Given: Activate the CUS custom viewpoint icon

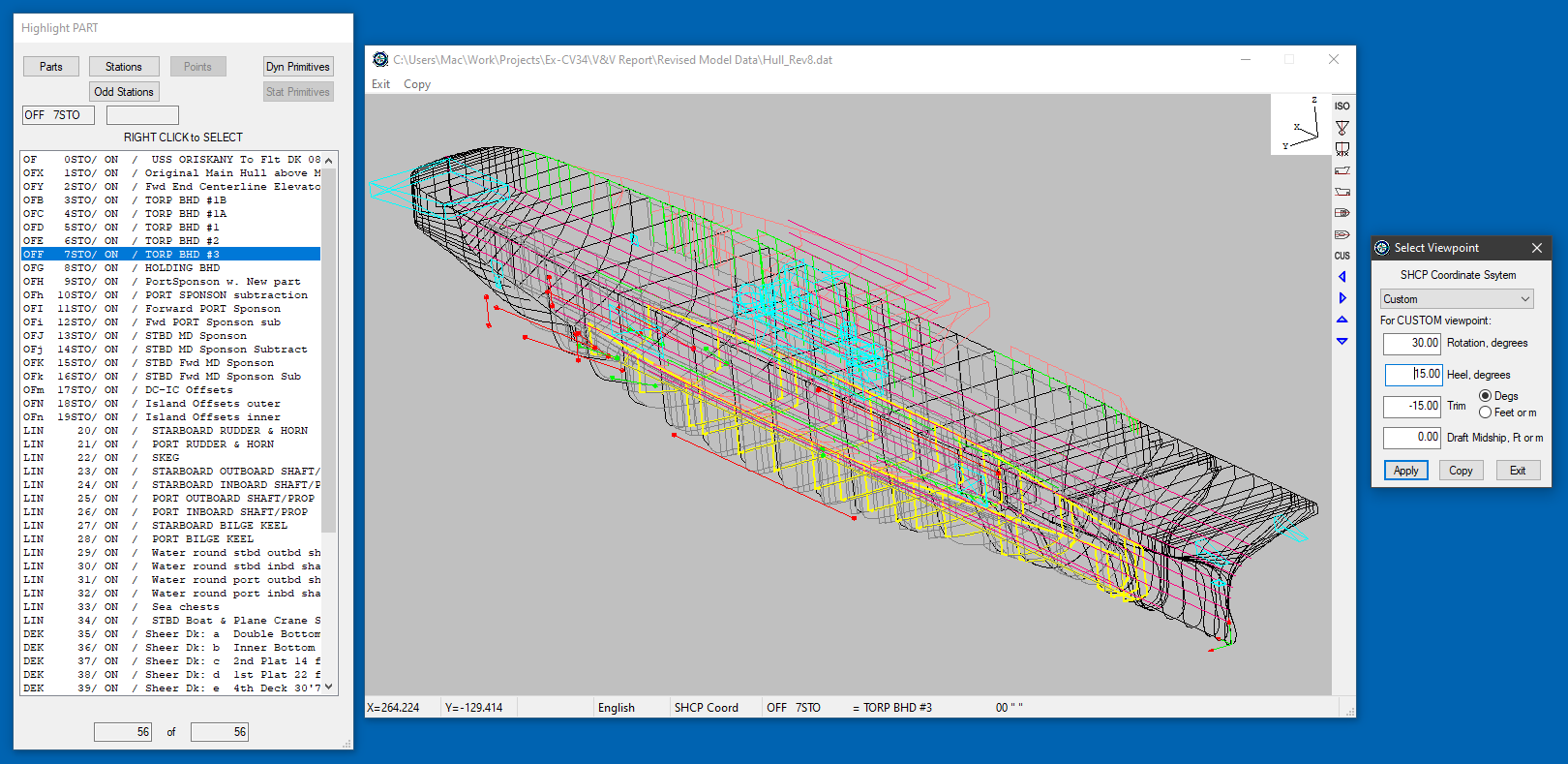Looking at the screenshot, I should (1342, 256).
